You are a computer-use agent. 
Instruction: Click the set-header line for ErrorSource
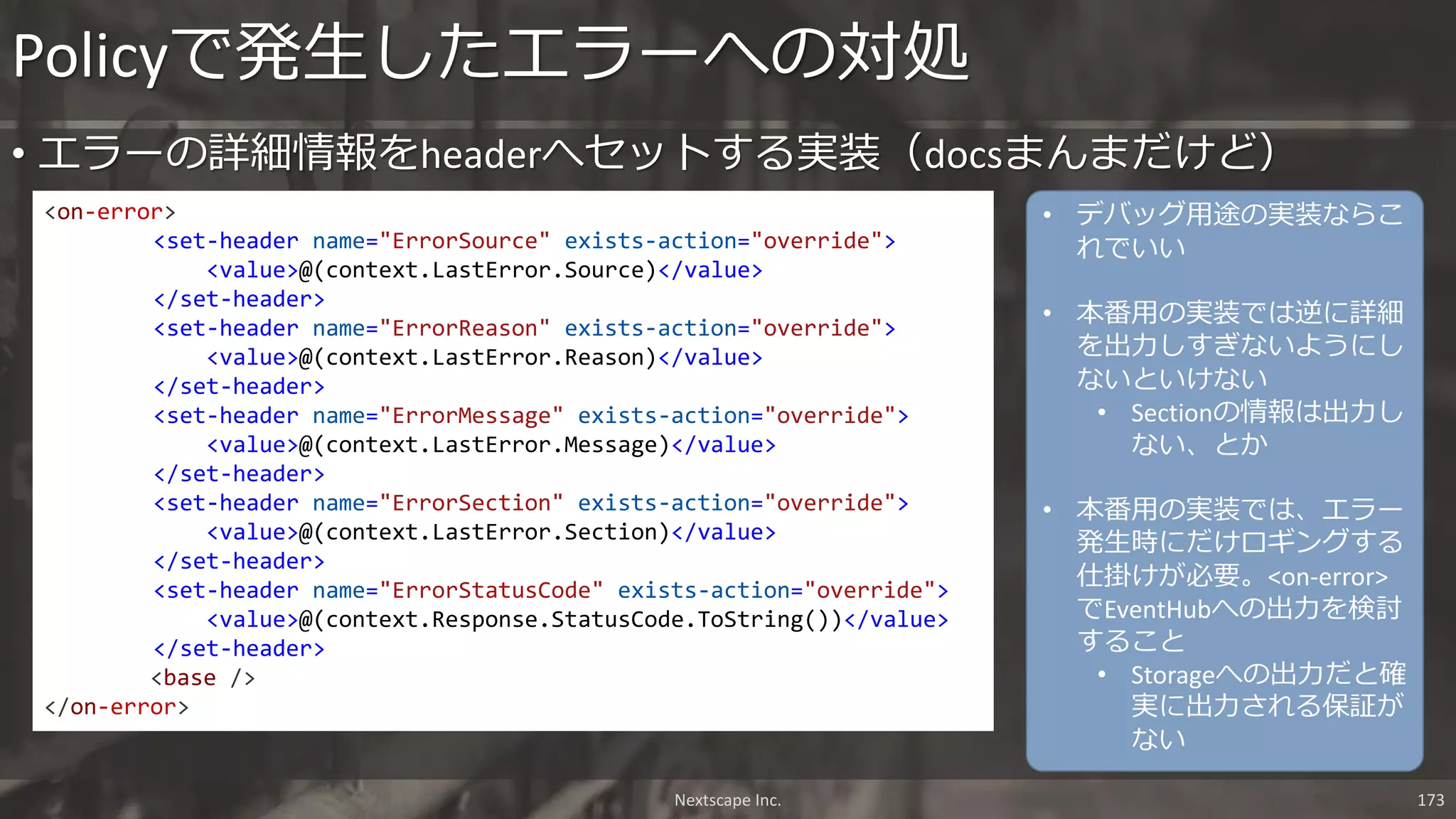(x=525, y=241)
